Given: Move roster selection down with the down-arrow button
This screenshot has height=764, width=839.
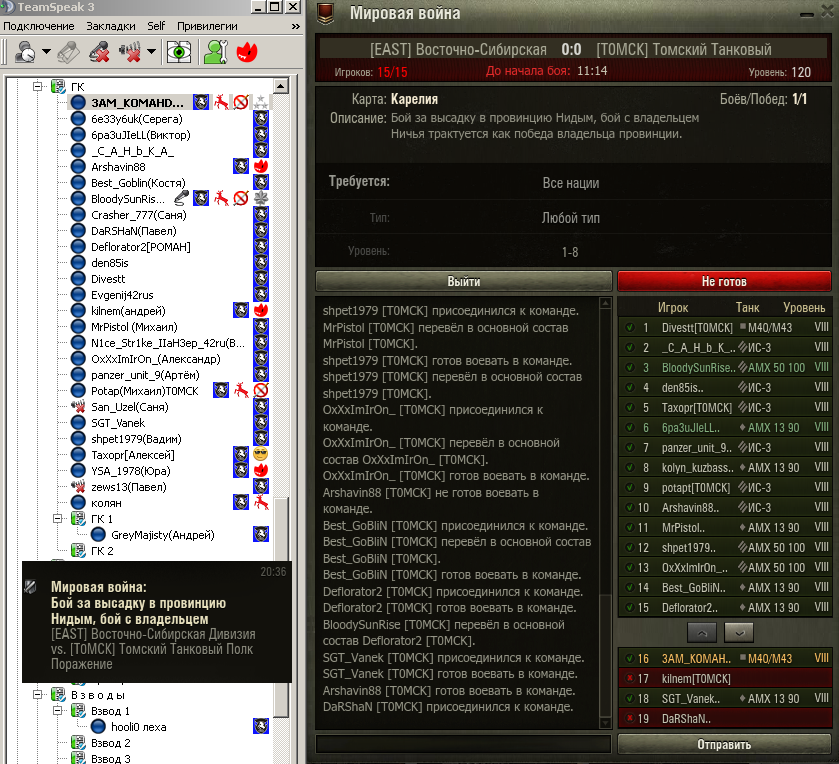Looking at the screenshot, I should (739, 633).
